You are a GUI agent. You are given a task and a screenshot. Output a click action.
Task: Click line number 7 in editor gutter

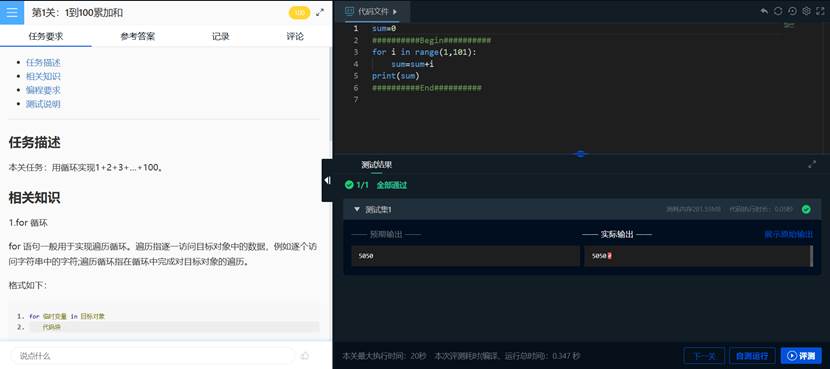356,100
